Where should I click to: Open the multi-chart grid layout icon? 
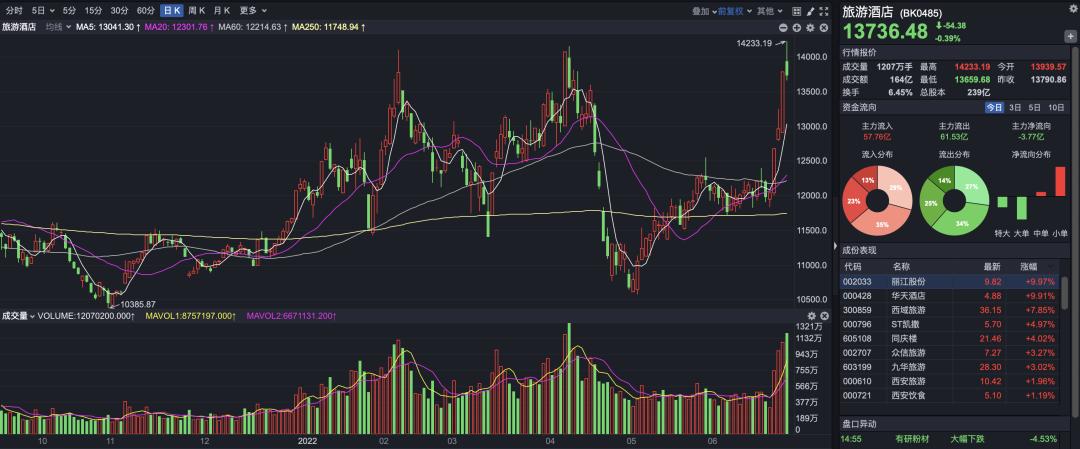(794, 10)
